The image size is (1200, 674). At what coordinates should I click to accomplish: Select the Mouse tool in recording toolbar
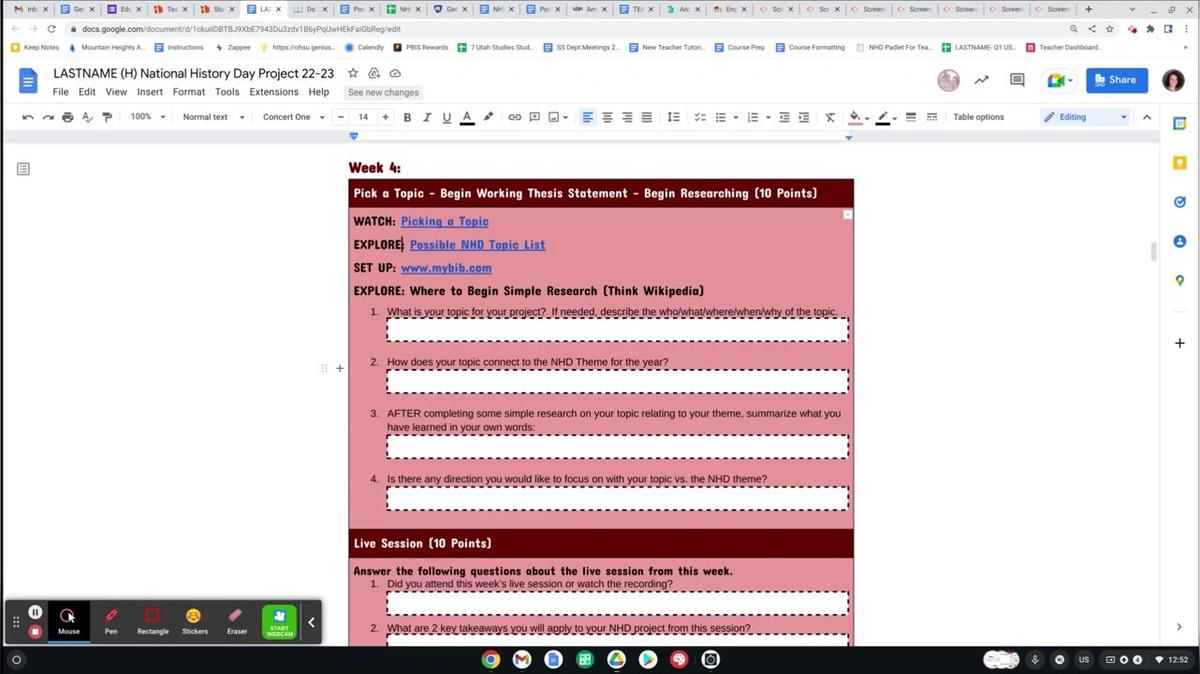tap(68, 620)
